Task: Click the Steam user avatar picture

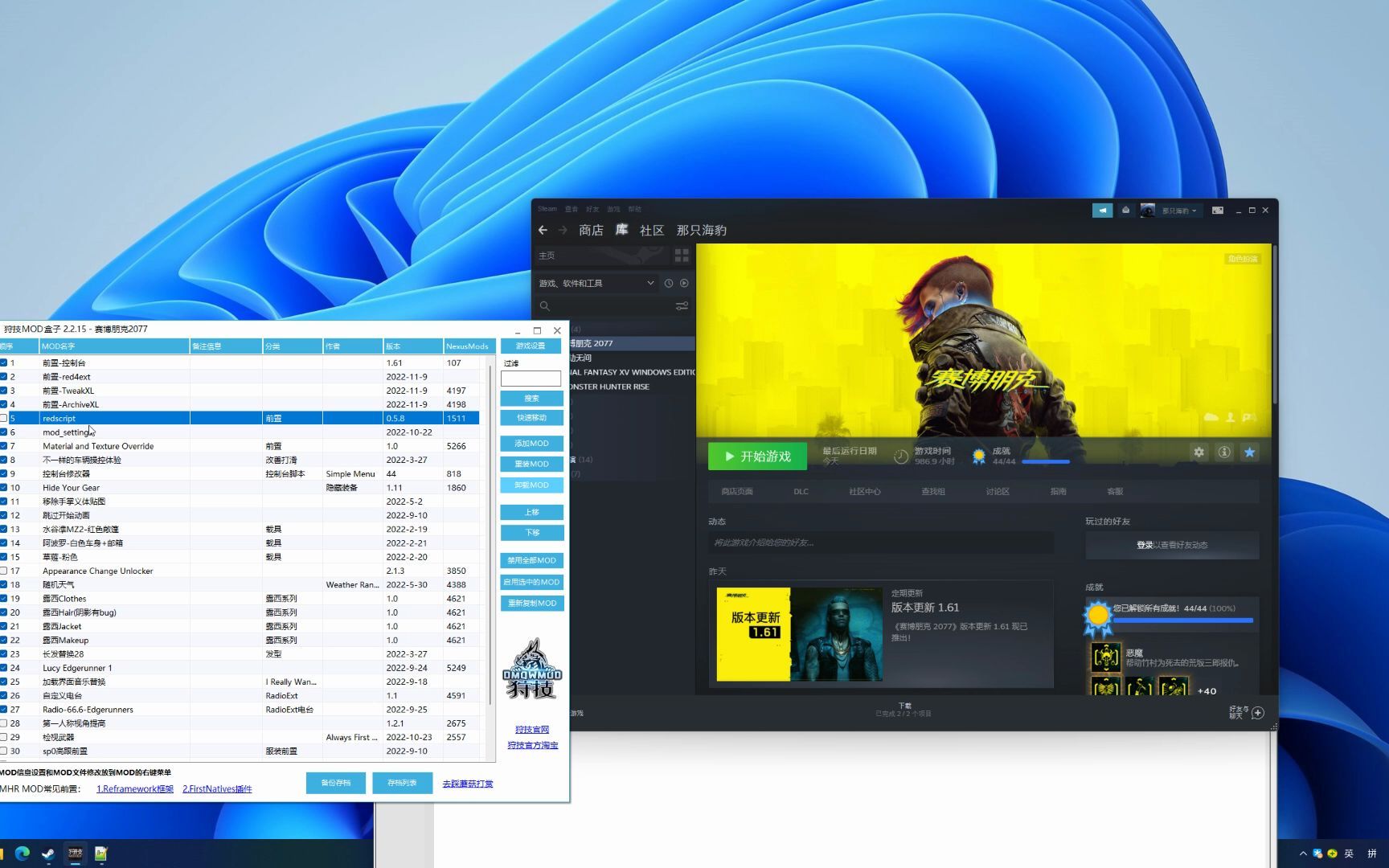Action: (x=1148, y=211)
